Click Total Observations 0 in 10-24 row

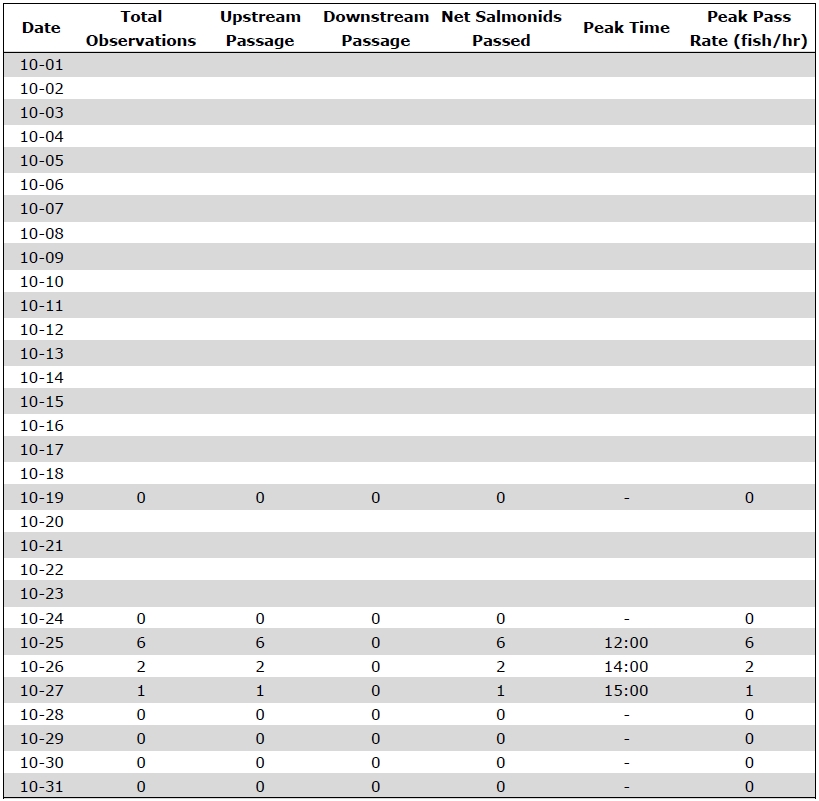[x=141, y=619]
